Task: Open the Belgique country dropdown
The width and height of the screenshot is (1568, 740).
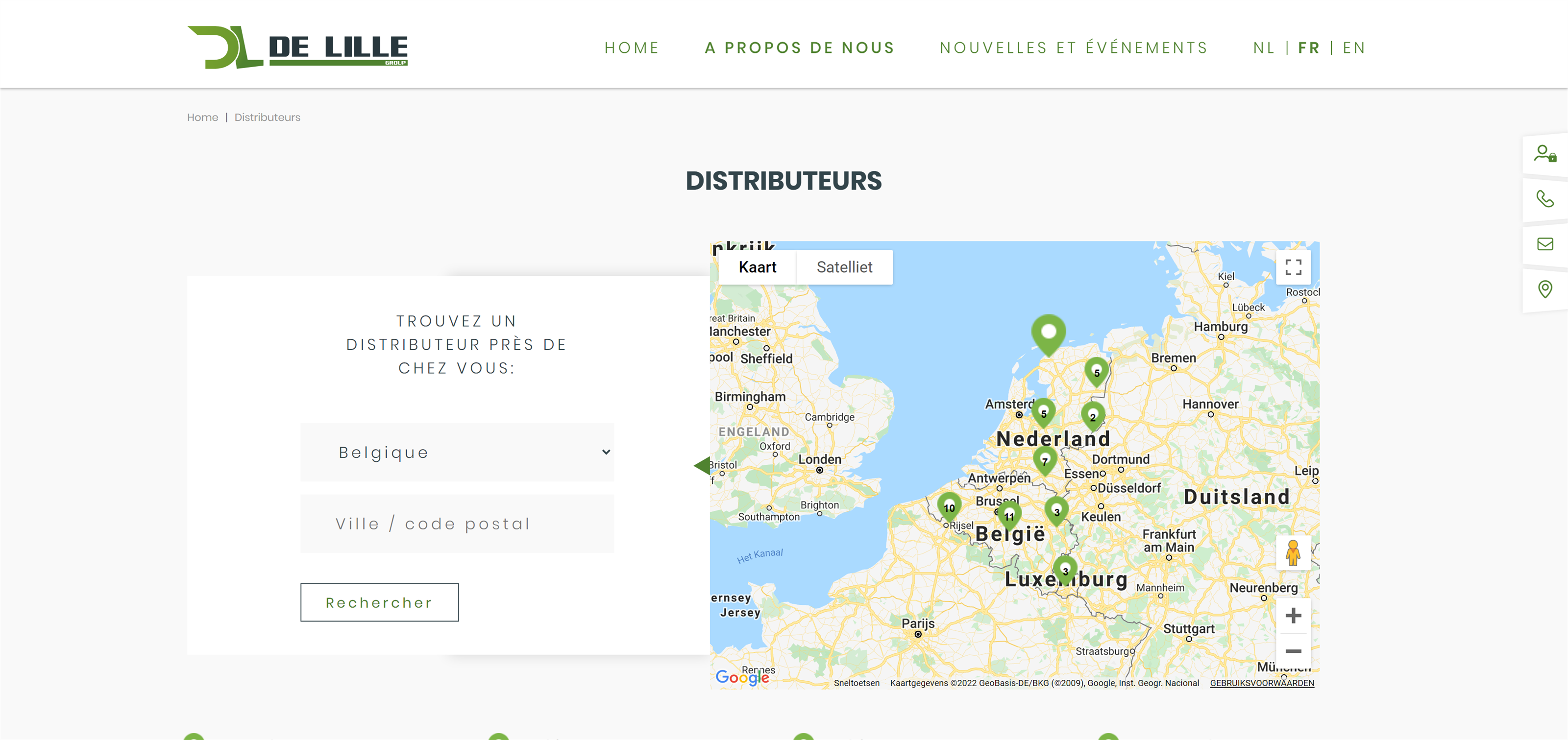Action: [x=457, y=452]
